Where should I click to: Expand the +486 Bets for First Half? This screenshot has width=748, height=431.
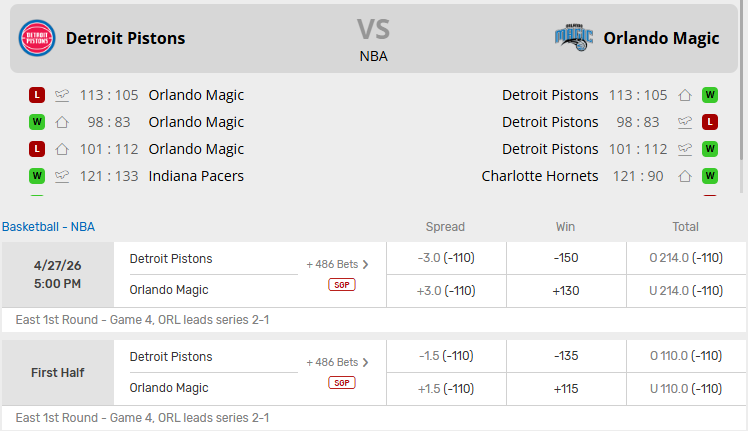pos(338,362)
